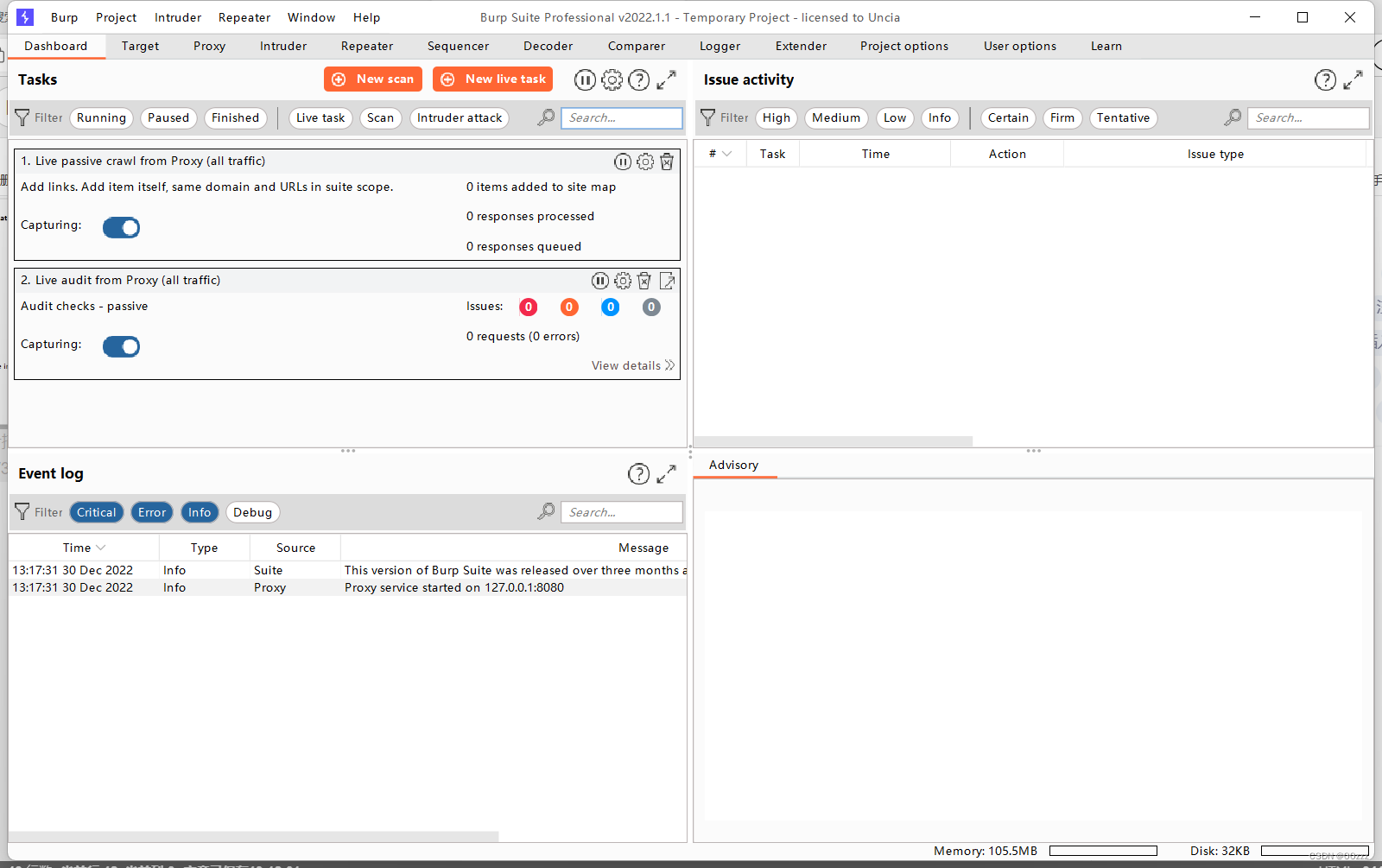Expand the Issue activity panel
Screen dimensions: 1382x868
click(x=1353, y=79)
